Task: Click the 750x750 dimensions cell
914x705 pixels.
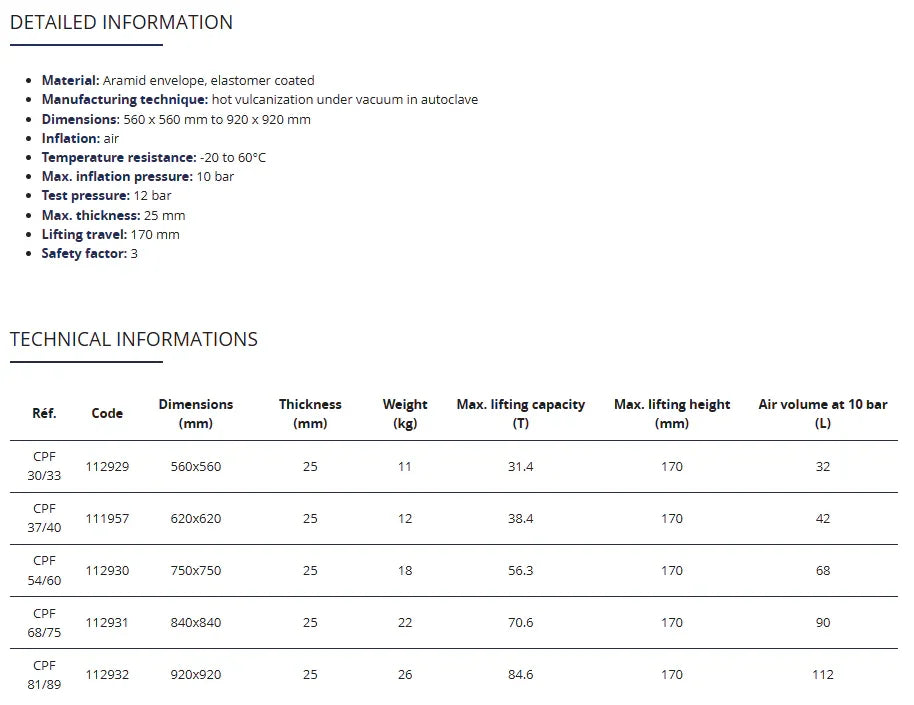Action: click(195, 570)
